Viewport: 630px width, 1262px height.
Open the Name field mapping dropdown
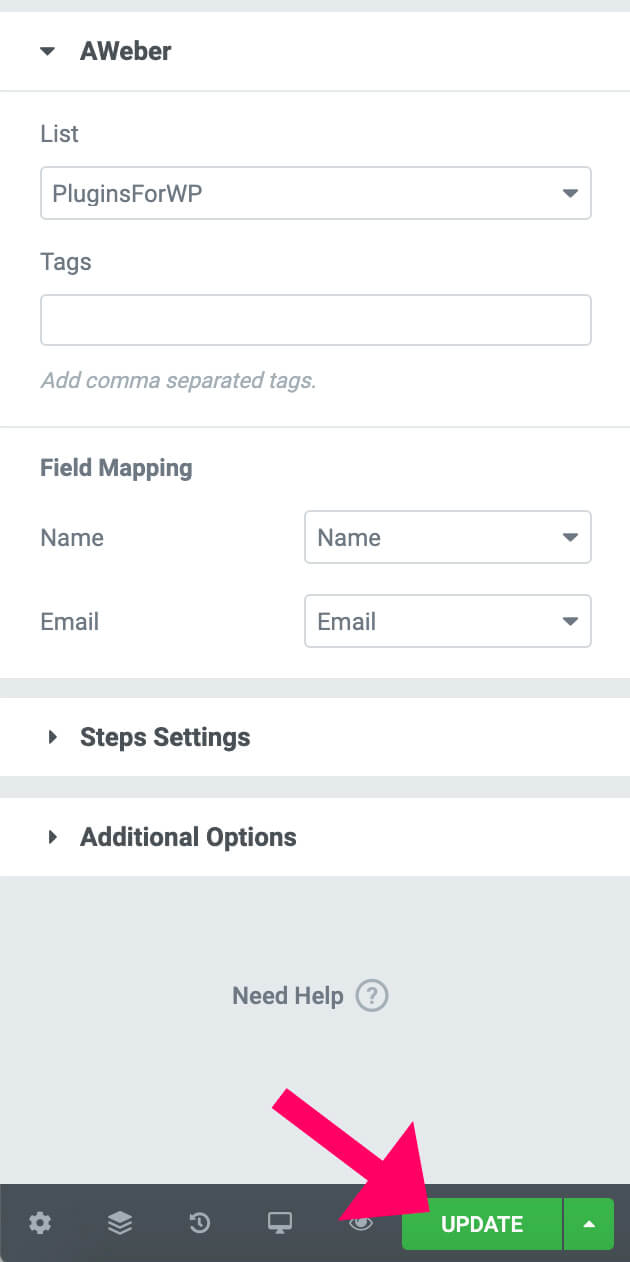(x=447, y=537)
